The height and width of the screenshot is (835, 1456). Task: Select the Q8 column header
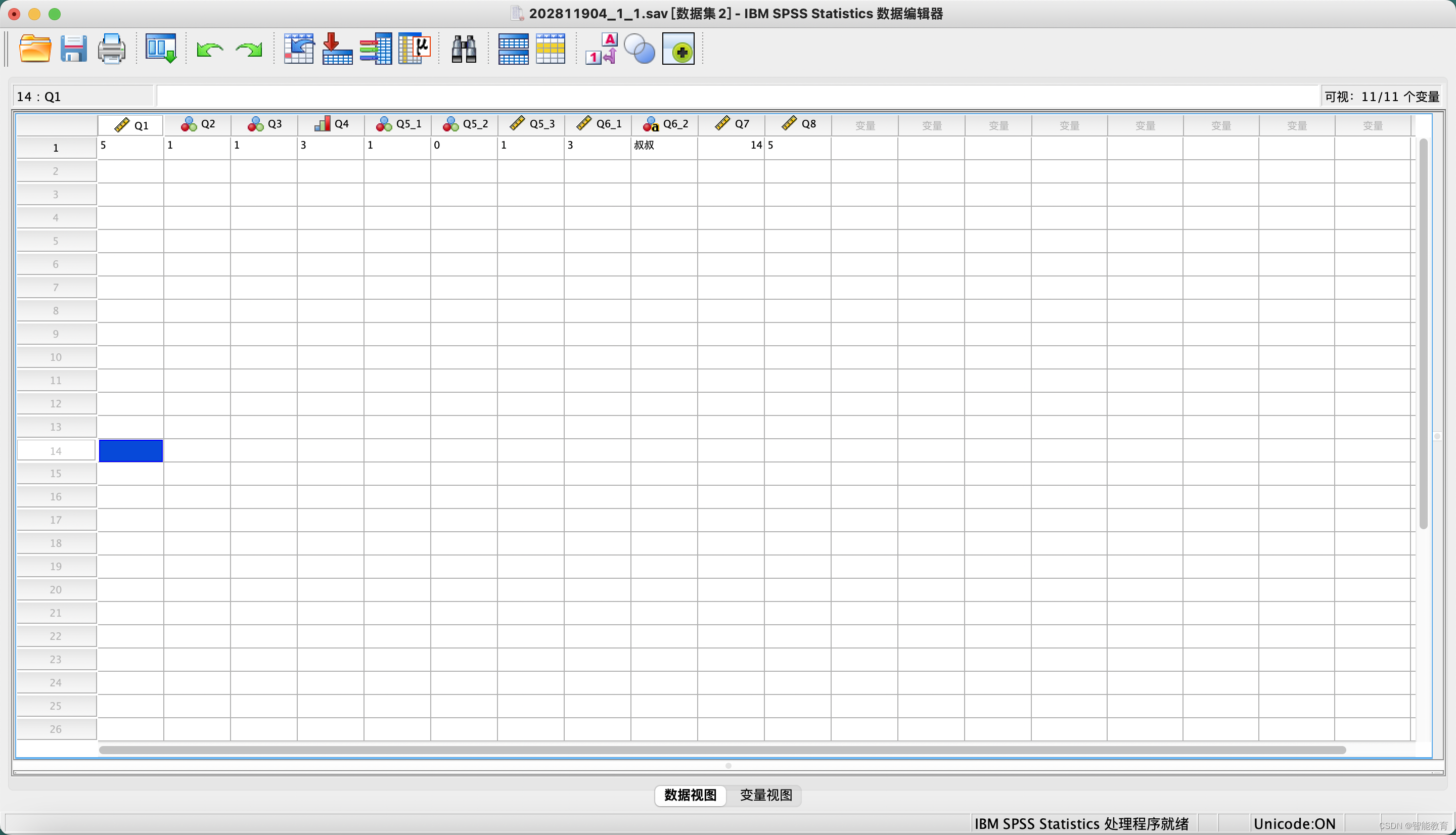point(798,124)
